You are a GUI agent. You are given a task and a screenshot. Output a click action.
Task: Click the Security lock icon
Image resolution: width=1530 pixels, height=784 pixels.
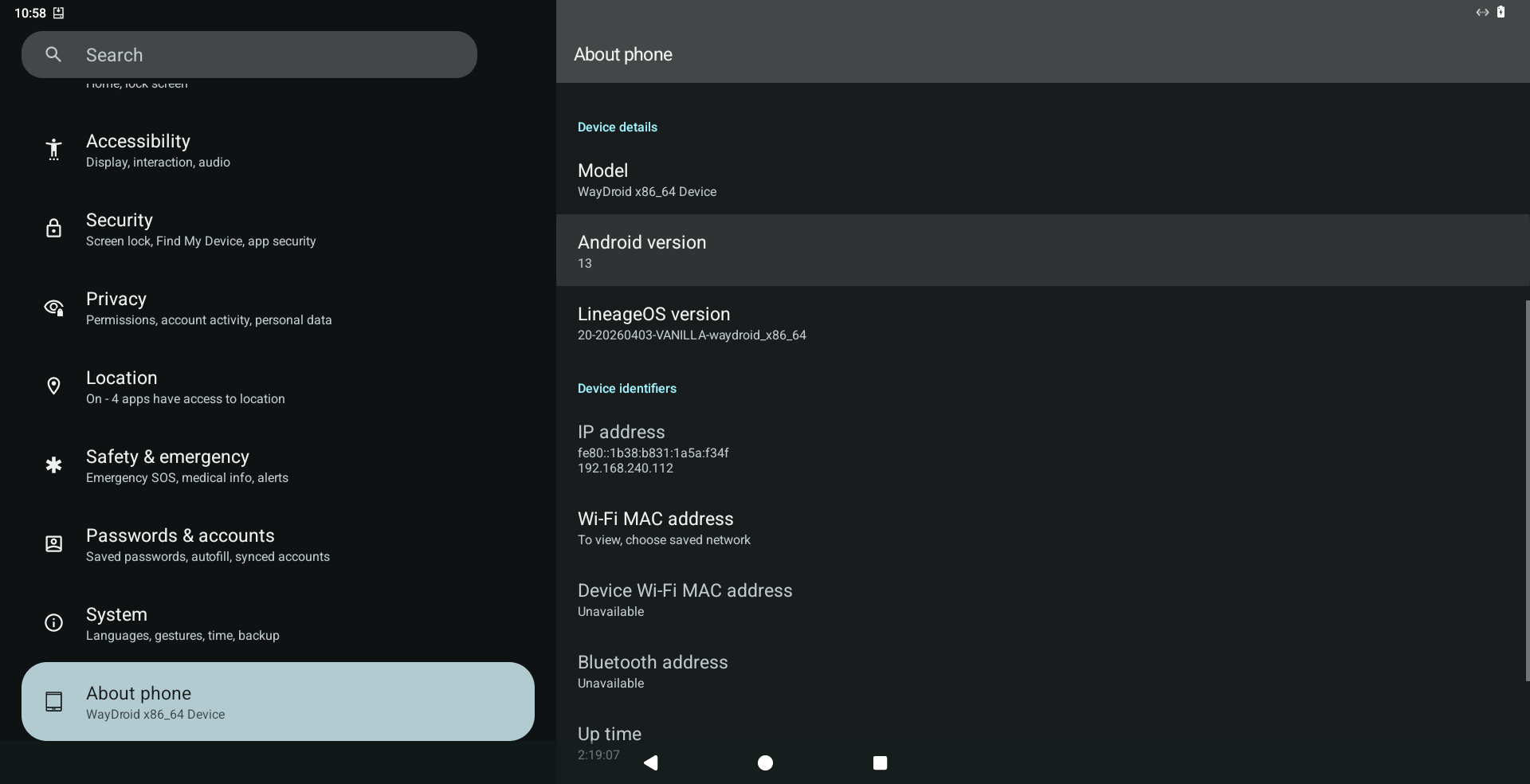[x=53, y=228]
